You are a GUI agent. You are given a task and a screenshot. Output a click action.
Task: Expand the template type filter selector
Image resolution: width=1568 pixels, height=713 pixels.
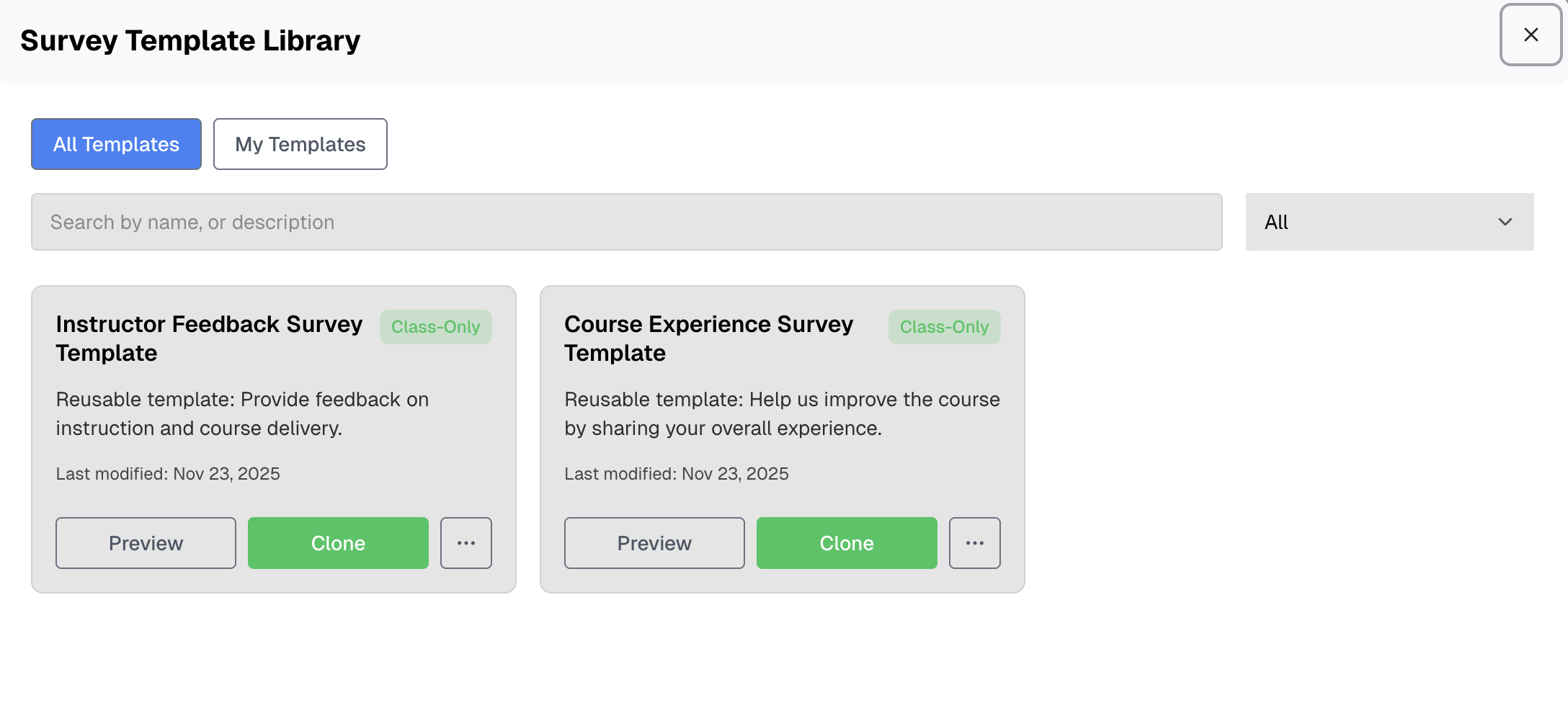click(1389, 222)
